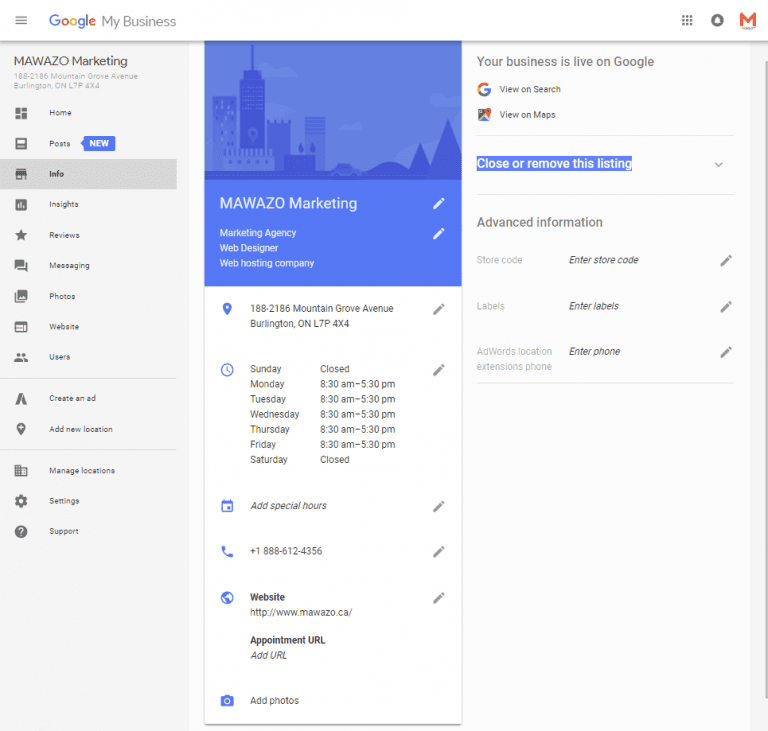Click the Reviews star icon
The height and width of the screenshot is (731, 768).
pyautogui.click(x=21, y=235)
